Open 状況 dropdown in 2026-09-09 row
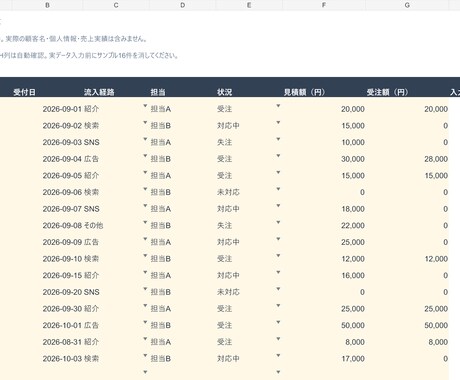Viewport: 460px width, 380px height. 278,239
